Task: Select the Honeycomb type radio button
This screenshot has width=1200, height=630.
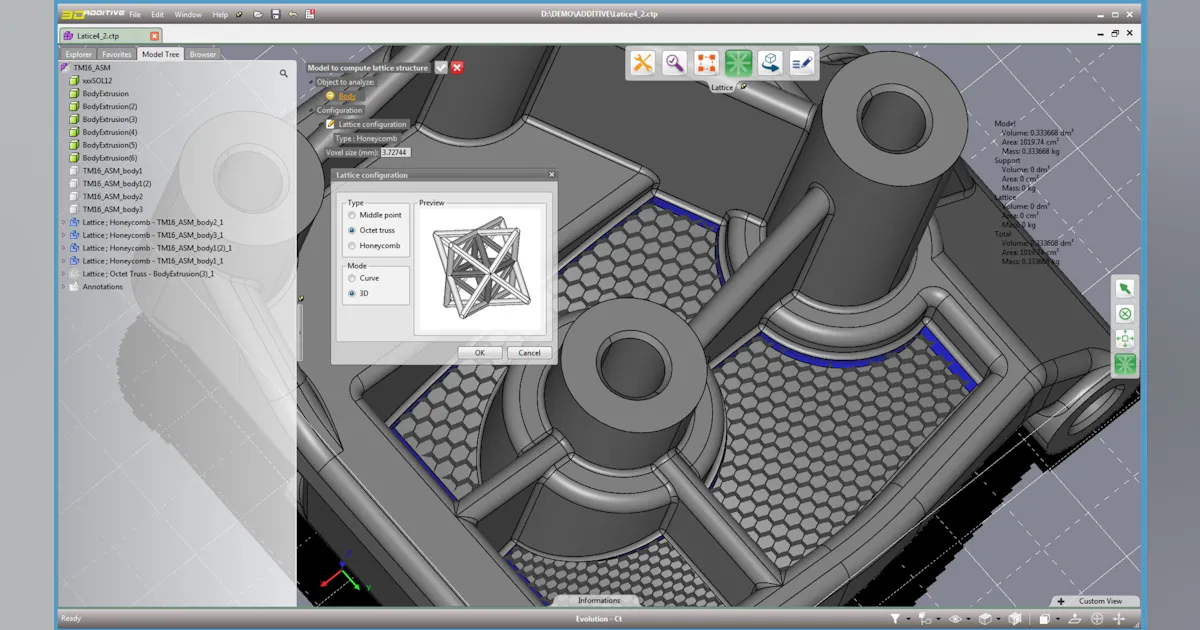Action: pyautogui.click(x=351, y=246)
